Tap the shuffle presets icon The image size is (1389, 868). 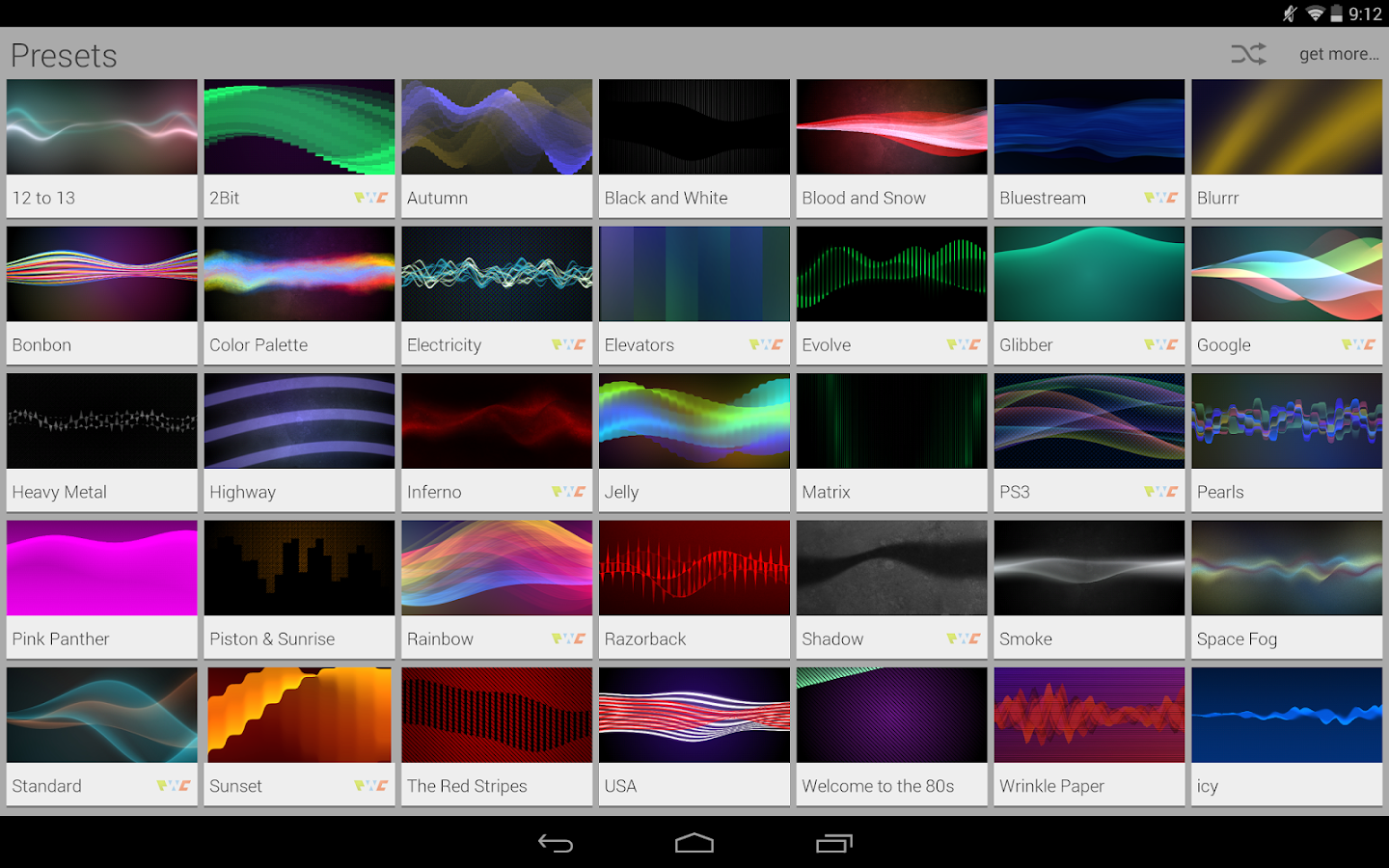click(x=1248, y=54)
